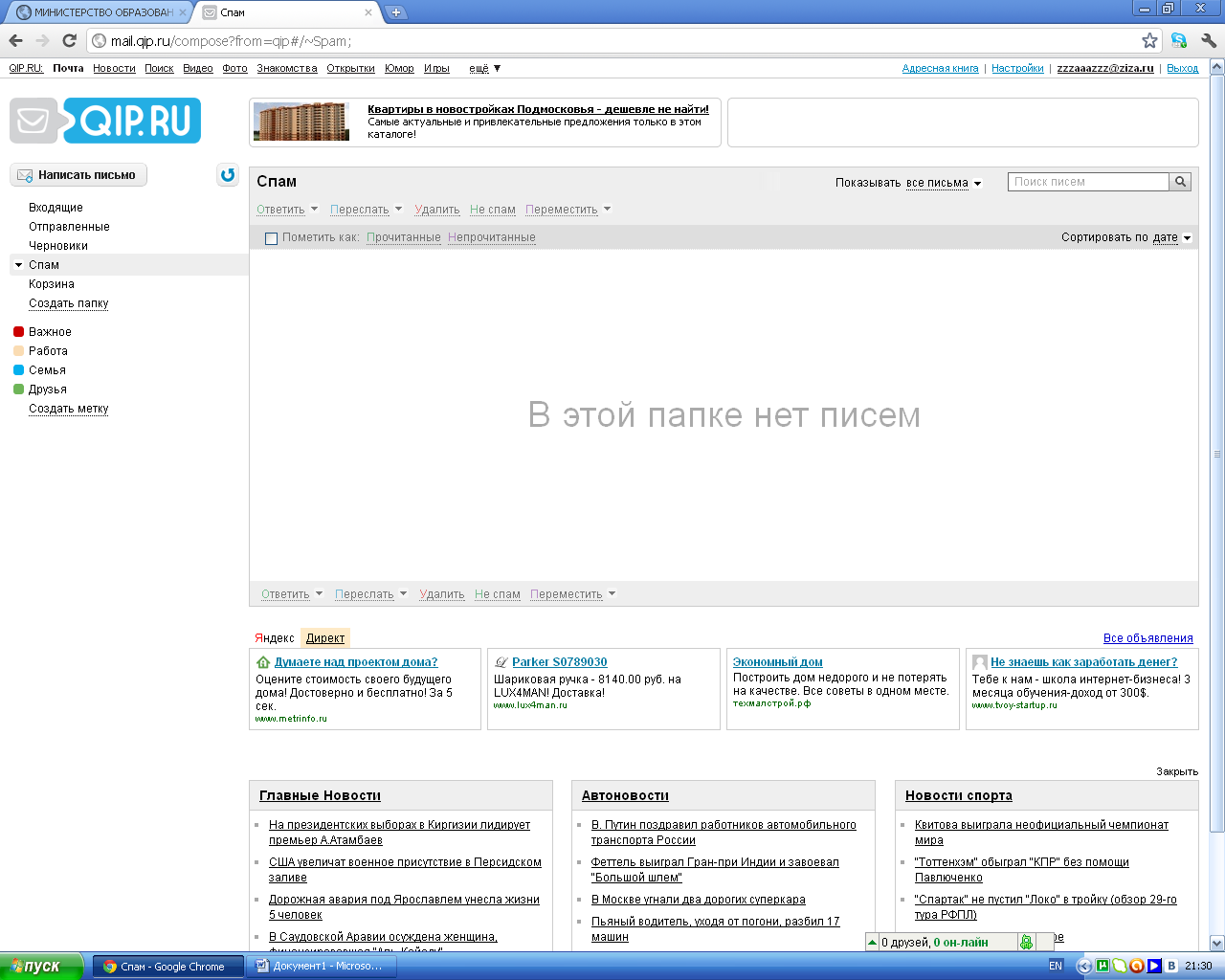Viewport: 1225px width, 980px height.
Task: Click the orange tray icon
Action: coord(1137,966)
